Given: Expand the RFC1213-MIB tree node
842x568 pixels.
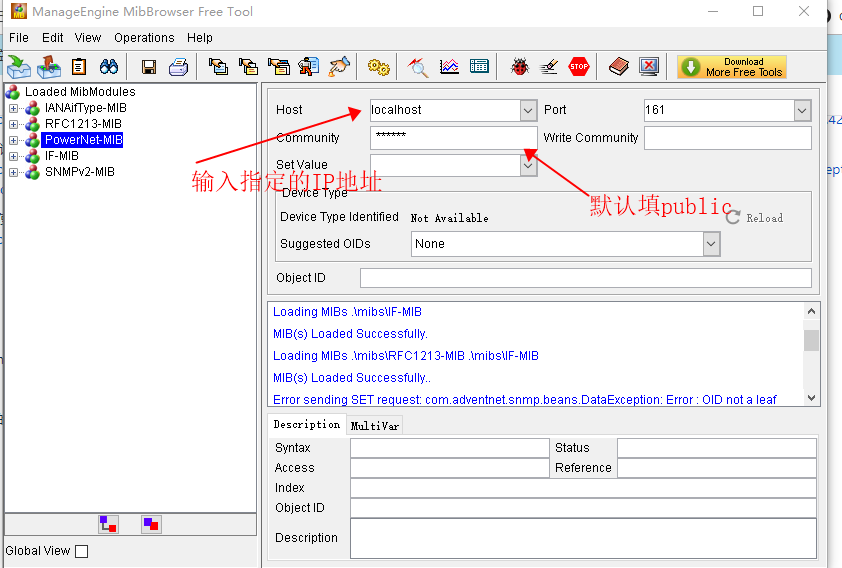Looking at the screenshot, I should pyautogui.click(x=13, y=125).
